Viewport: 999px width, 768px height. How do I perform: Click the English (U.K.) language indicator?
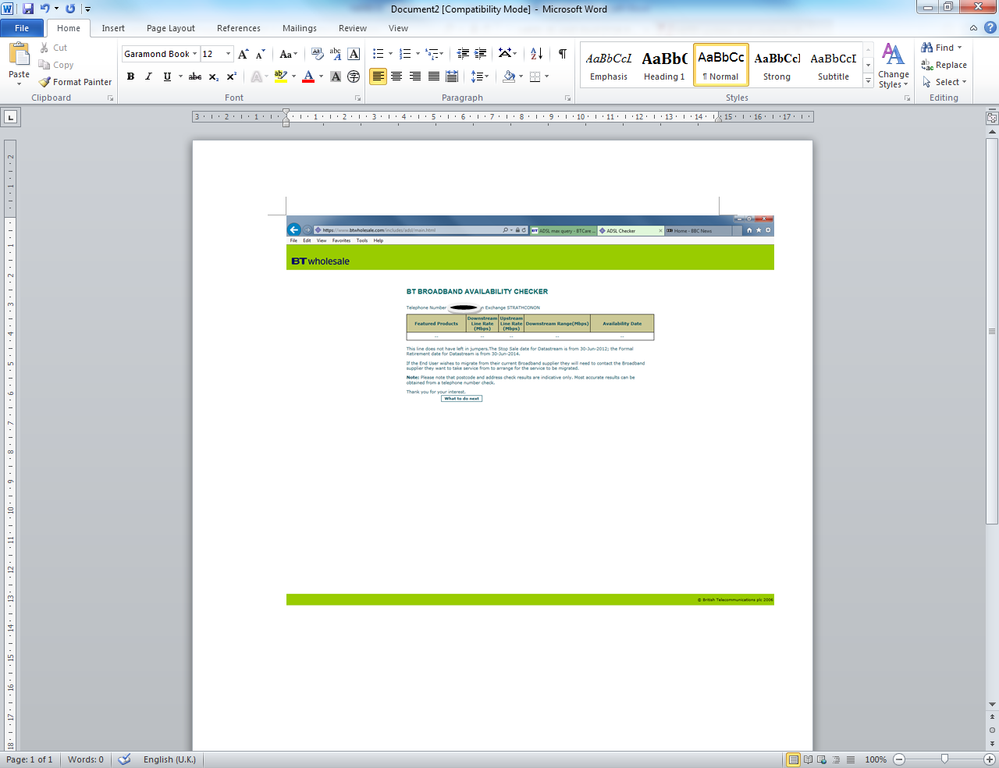[169, 759]
